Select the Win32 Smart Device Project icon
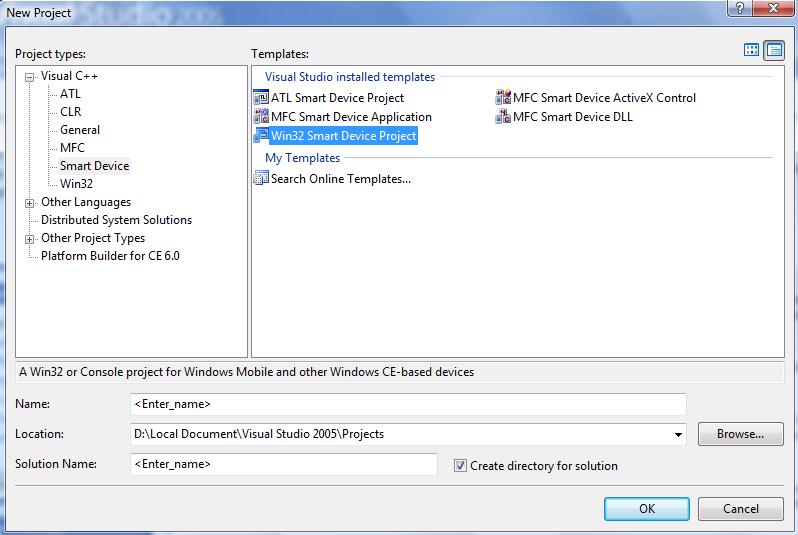798x535 pixels. pos(261,135)
